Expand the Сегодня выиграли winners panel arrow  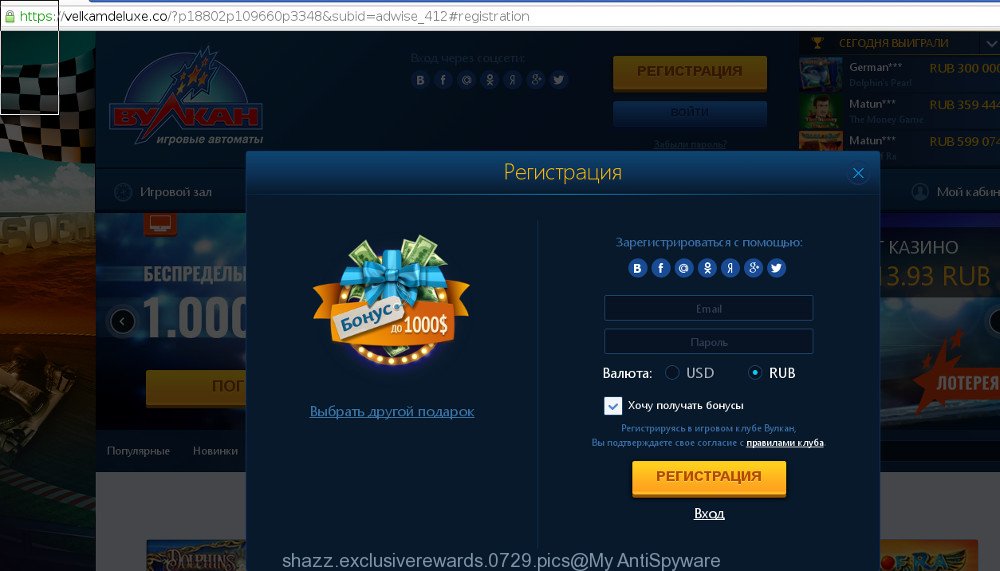pyautogui.click(x=991, y=43)
